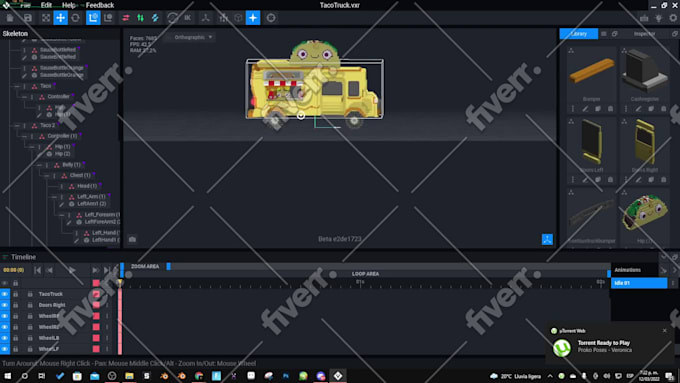Toggle the lock on TacoTruck track

16,294
